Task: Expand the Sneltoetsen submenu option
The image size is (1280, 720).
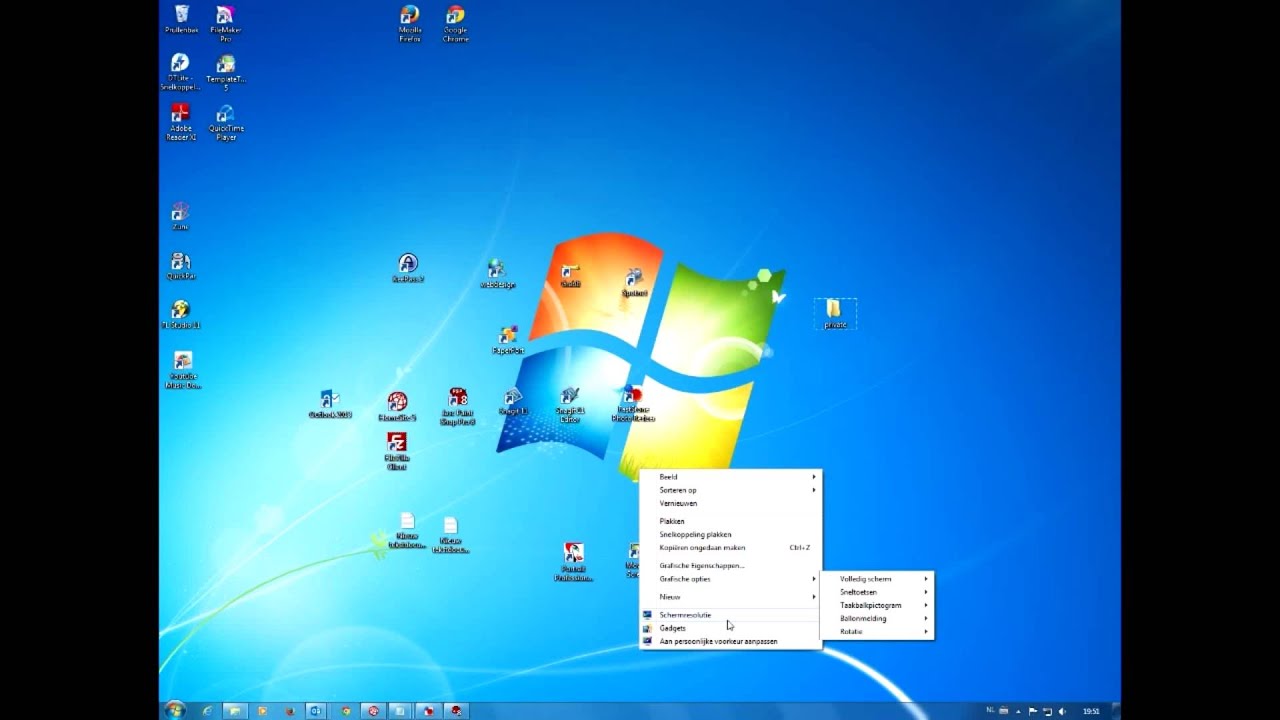Action: (x=877, y=592)
